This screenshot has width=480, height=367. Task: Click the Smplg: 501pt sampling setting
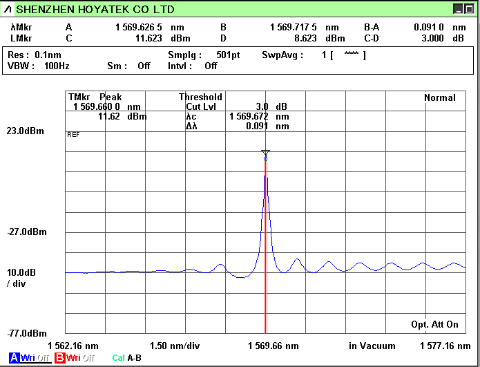204,55
